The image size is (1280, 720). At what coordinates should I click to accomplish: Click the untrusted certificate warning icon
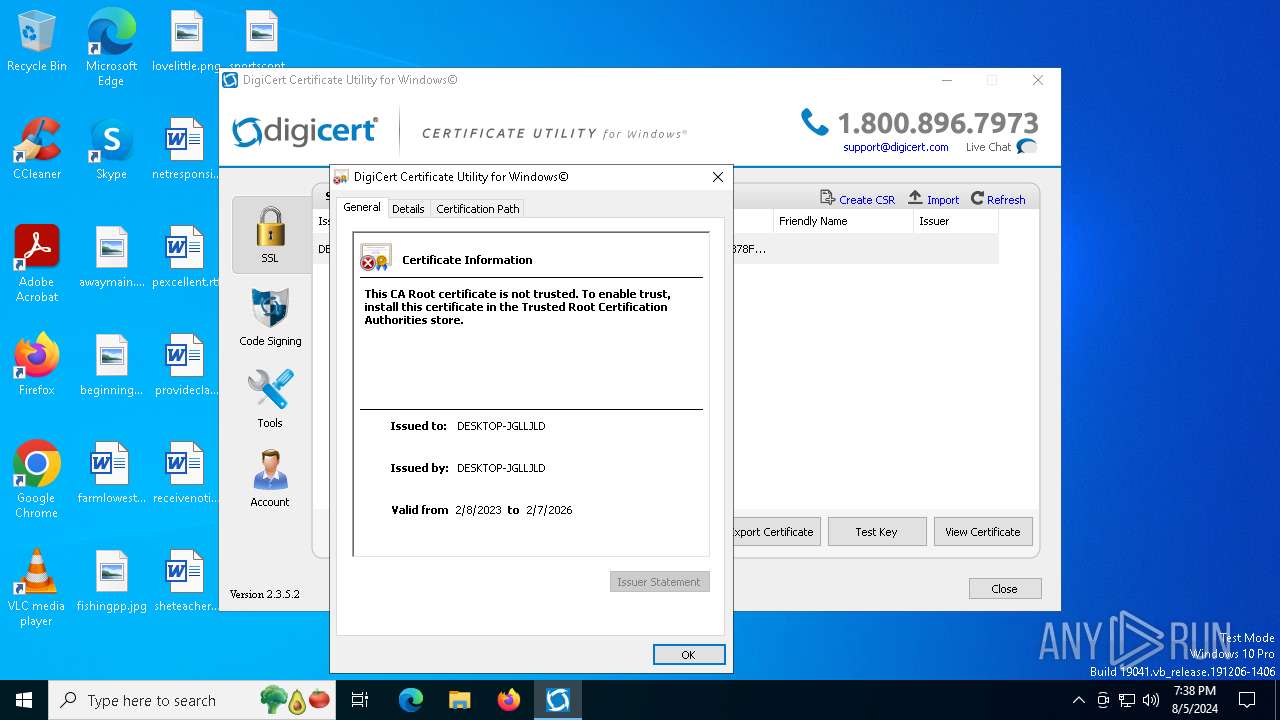point(376,258)
